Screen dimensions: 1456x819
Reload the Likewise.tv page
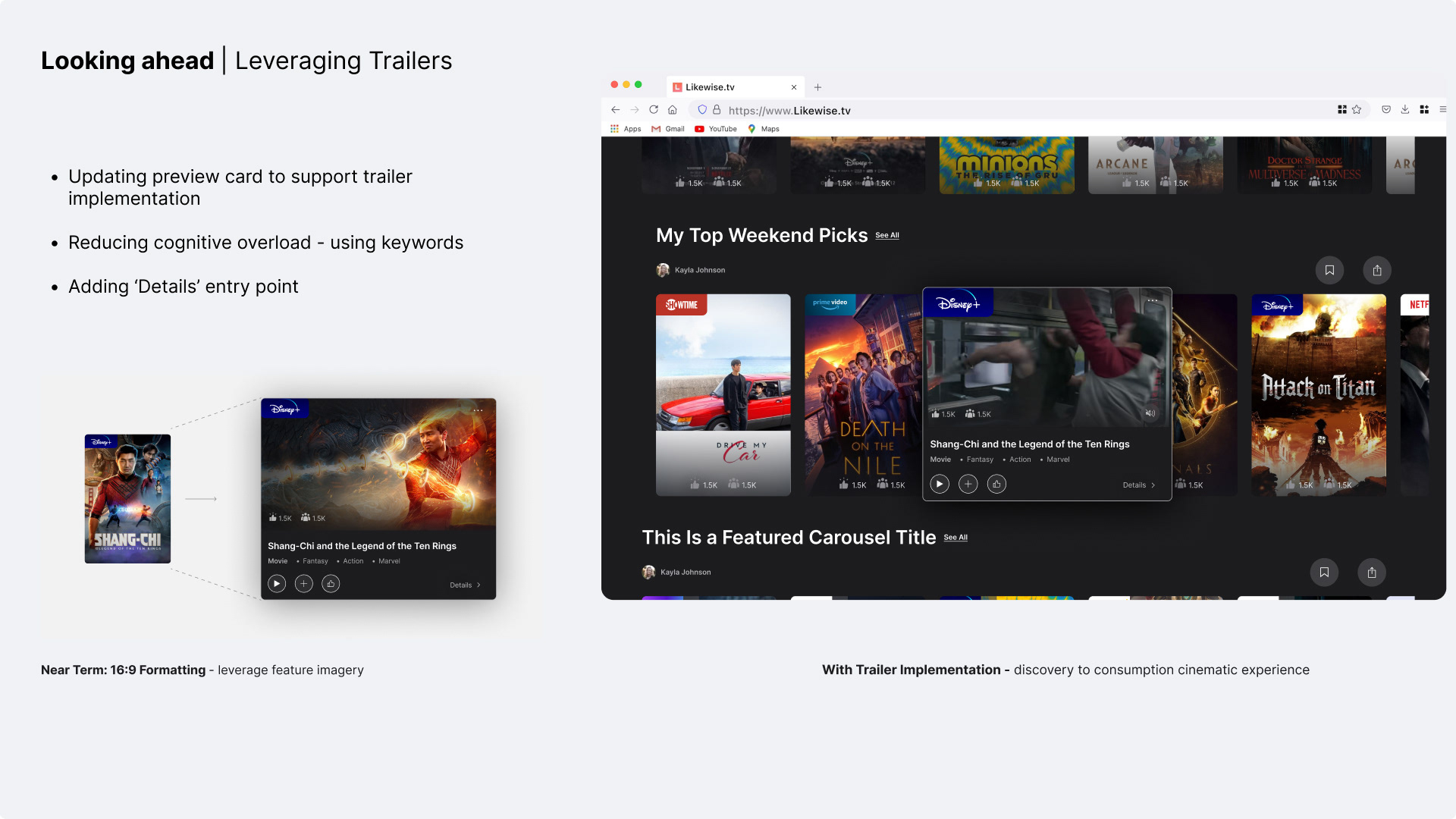(x=654, y=110)
